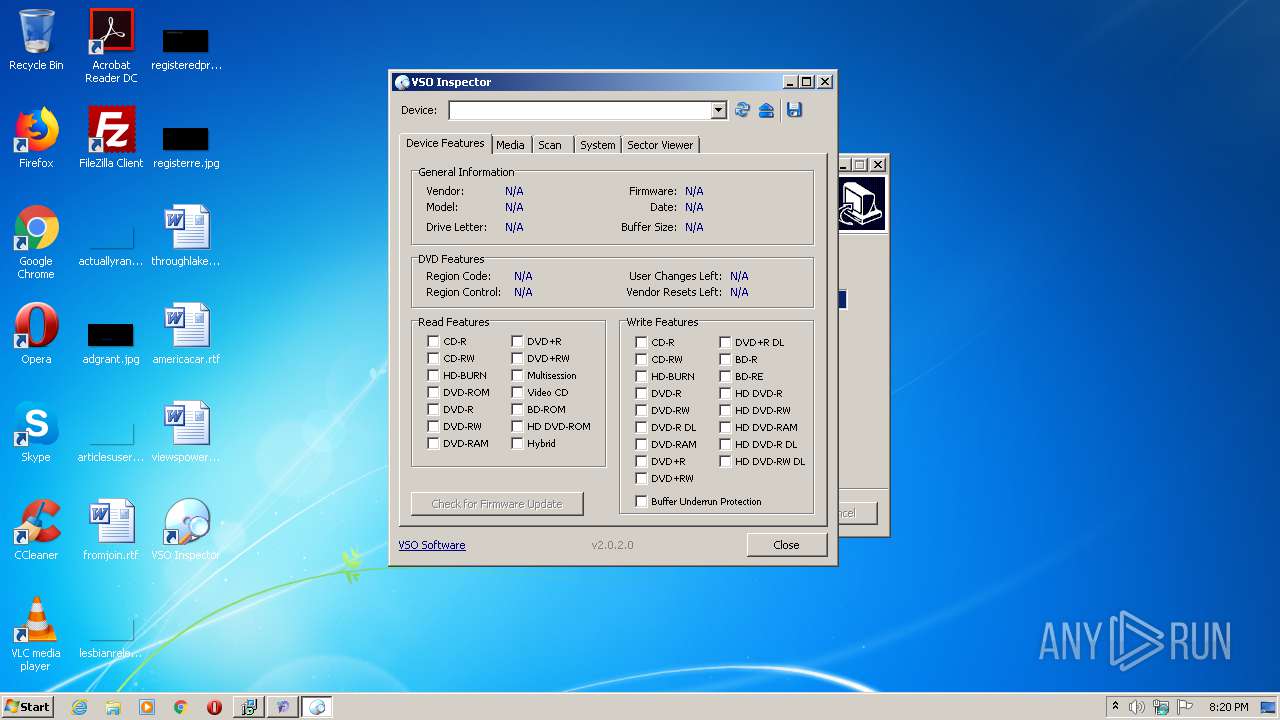Click the Cancel button in the background window
The image size is (1280, 720).
[857, 513]
